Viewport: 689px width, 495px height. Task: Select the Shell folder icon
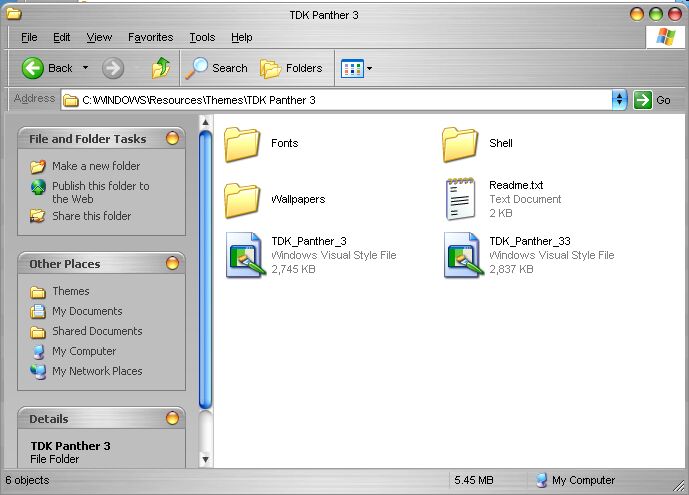[460, 144]
